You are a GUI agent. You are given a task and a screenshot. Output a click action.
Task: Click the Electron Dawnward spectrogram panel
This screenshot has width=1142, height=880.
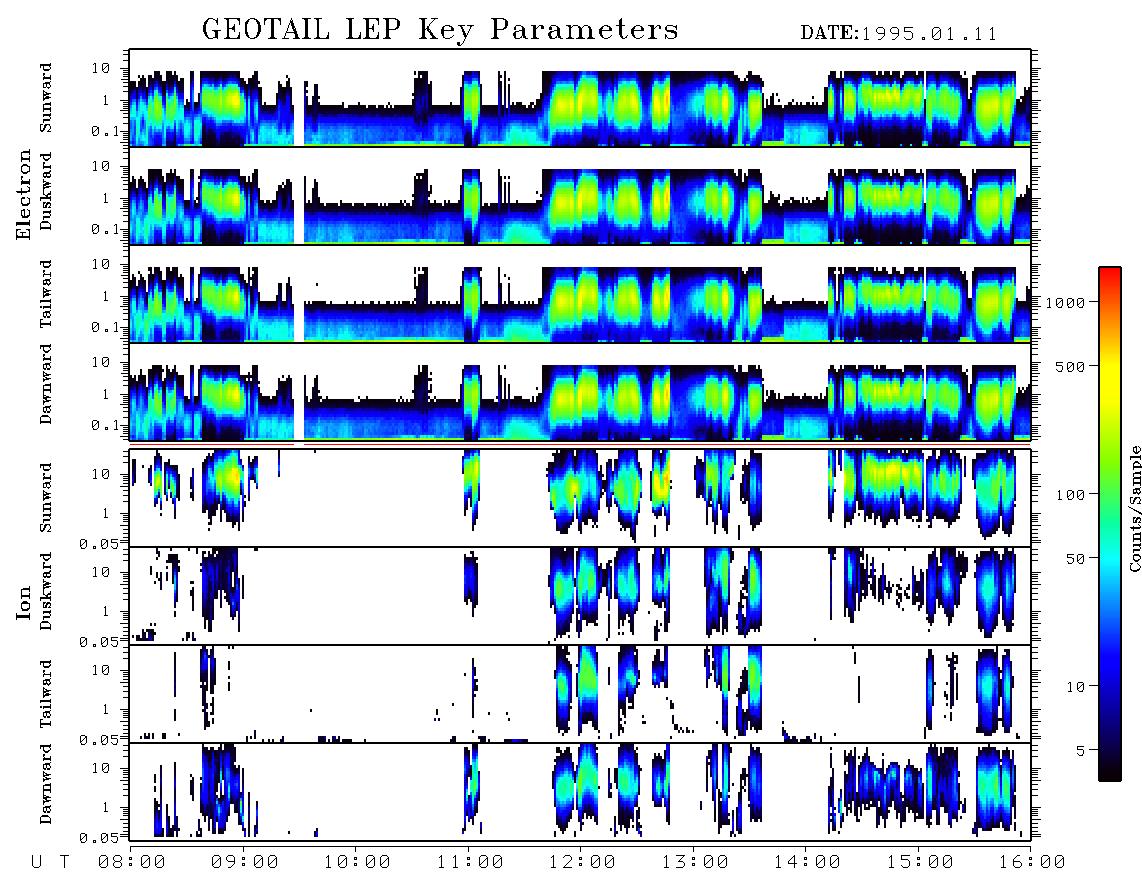click(x=580, y=392)
